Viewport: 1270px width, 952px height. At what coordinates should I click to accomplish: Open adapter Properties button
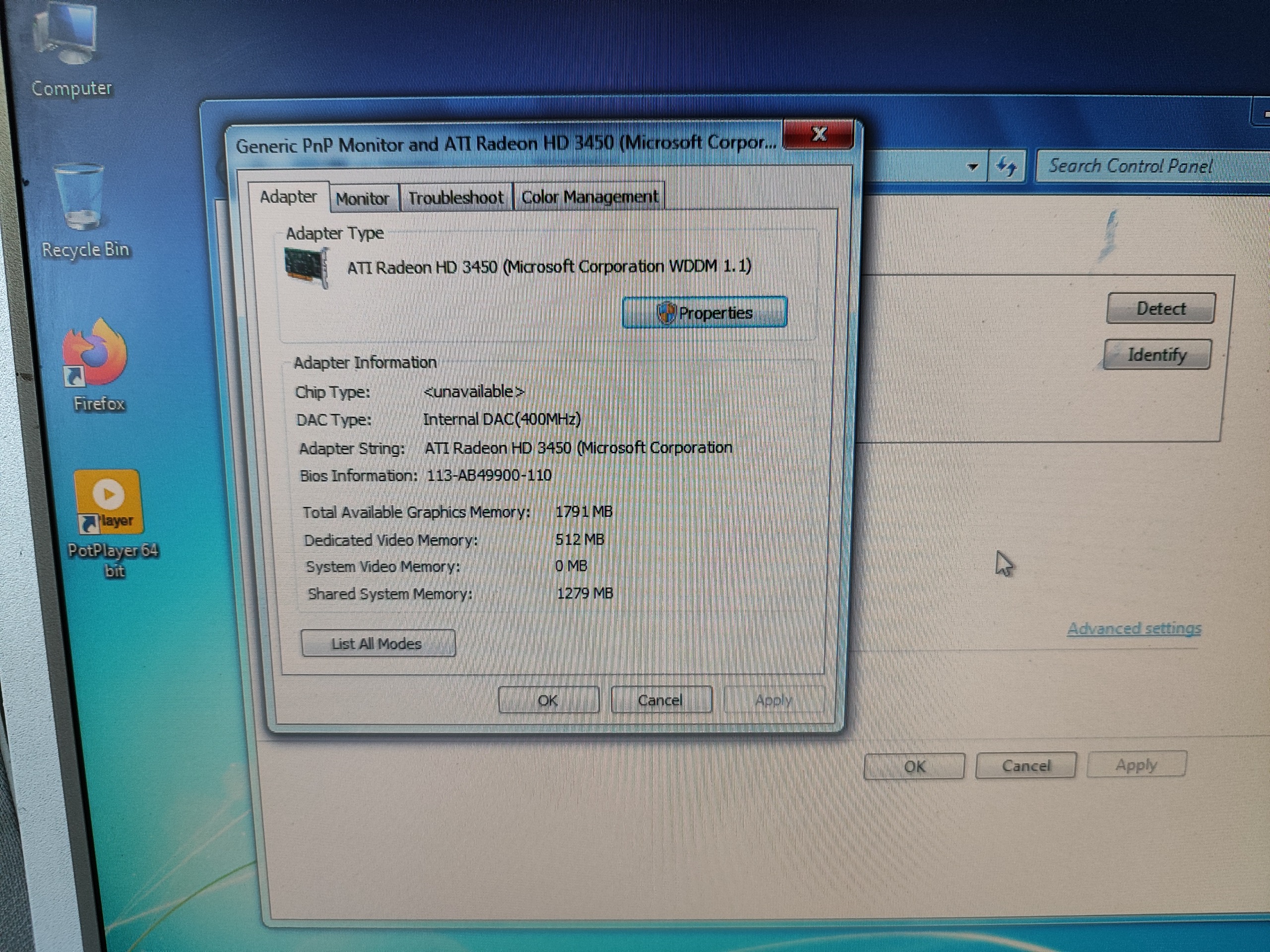[x=704, y=313]
